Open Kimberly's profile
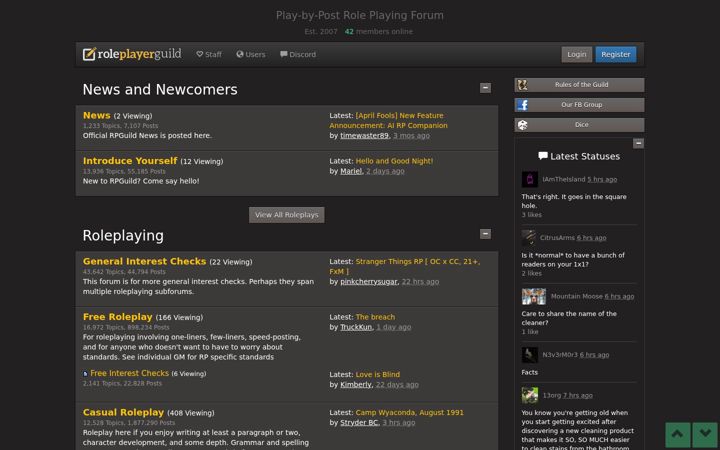This screenshot has height=450, width=720. 355,385
